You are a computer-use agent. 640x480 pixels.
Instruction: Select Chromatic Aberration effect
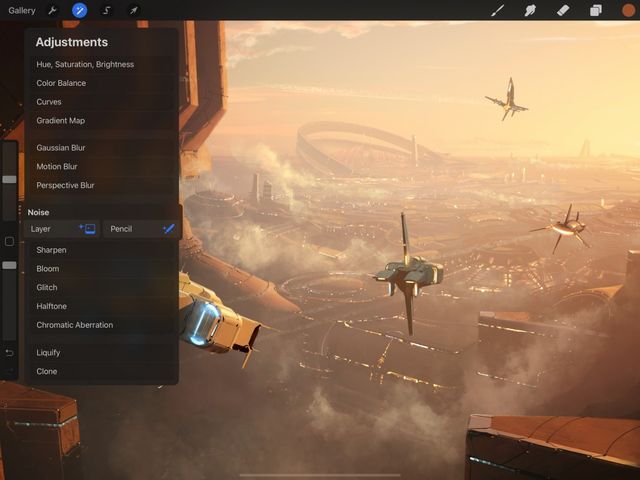tap(102, 325)
